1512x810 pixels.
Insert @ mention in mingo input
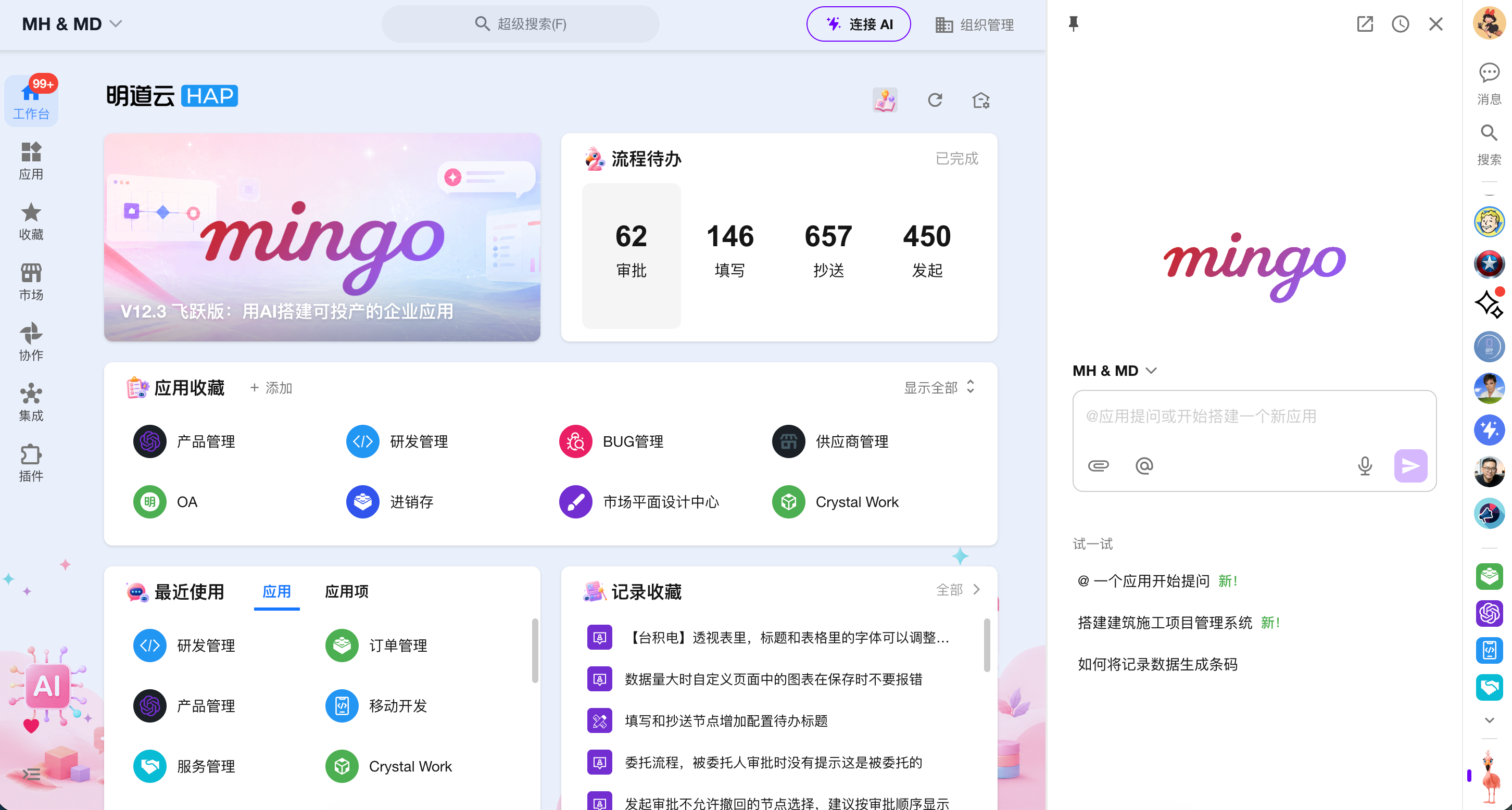click(1144, 466)
